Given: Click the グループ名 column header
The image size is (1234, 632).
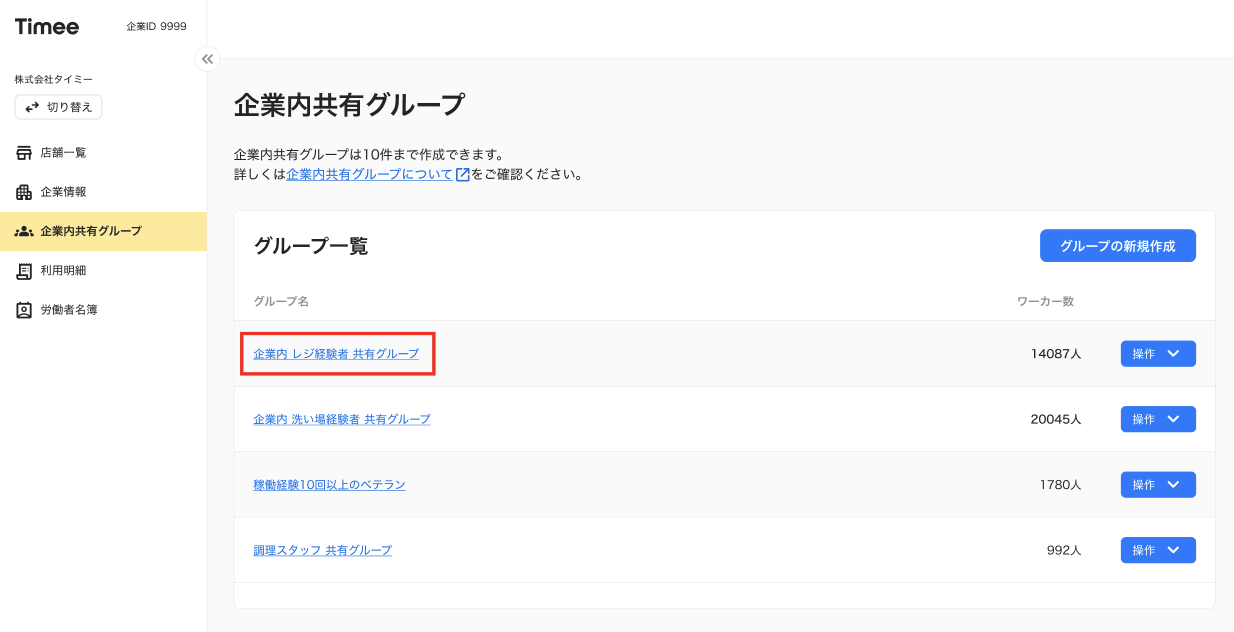Looking at the screenshot, I should [281, 301].
